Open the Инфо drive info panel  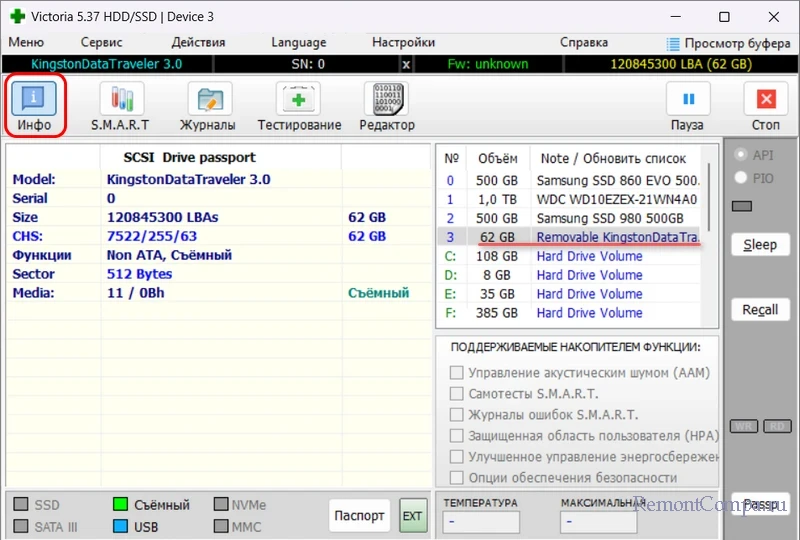(x=34, y=105)
